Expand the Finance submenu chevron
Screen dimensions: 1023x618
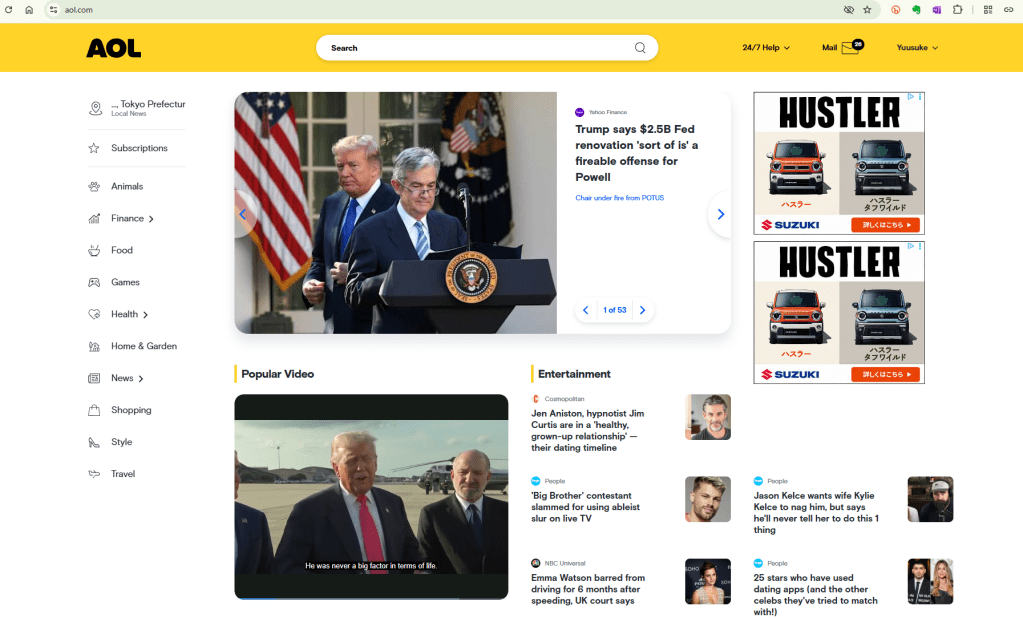[x=151, y=219]
